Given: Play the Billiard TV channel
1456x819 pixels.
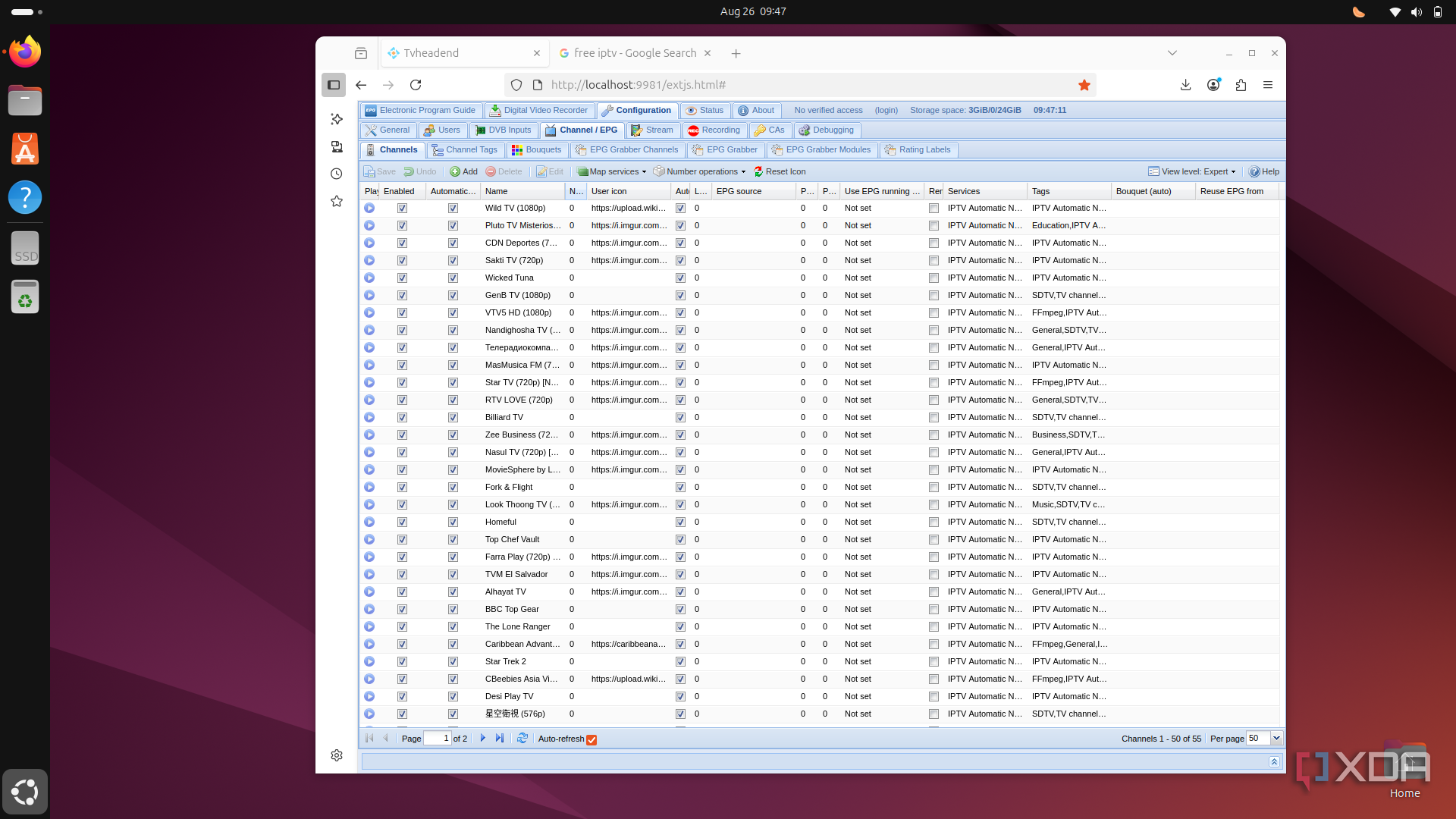Looking at the screenshot, I should point(369,417).
